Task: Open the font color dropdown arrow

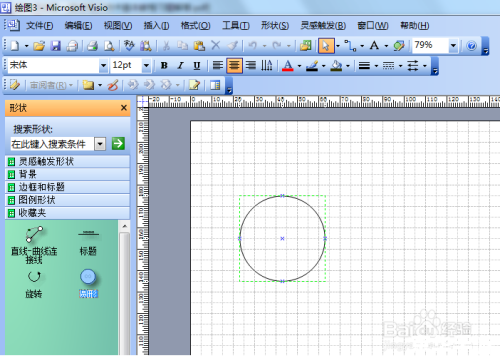Action: [x=299, y=66]
